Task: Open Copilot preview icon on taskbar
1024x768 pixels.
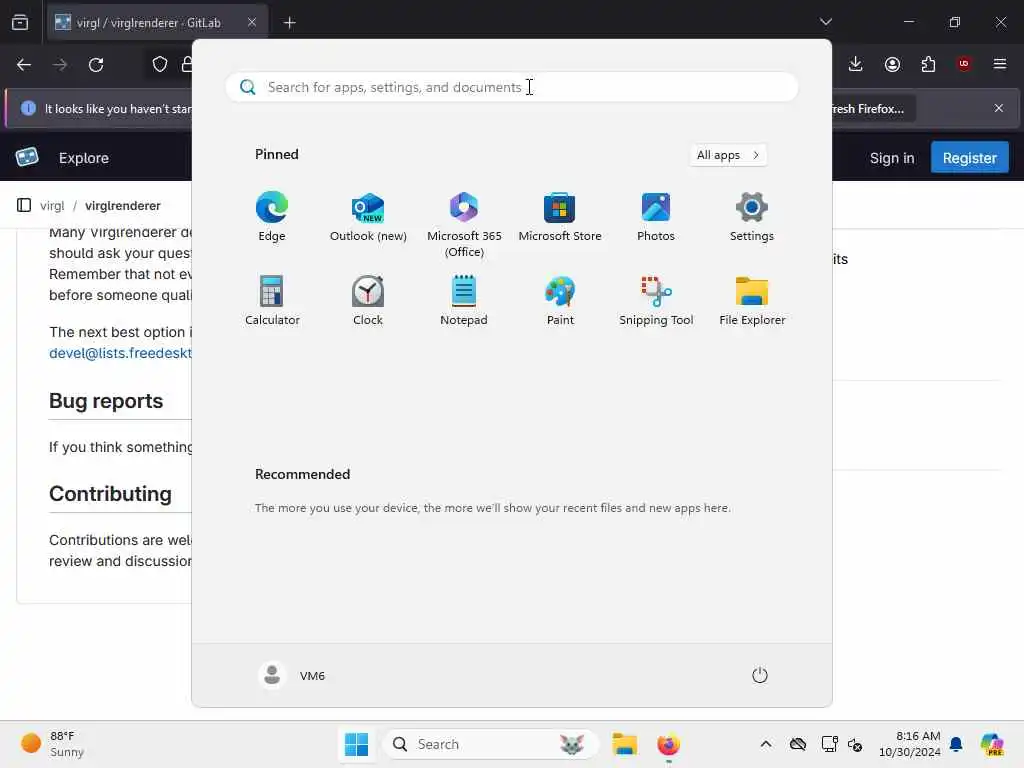Action: 992,744
